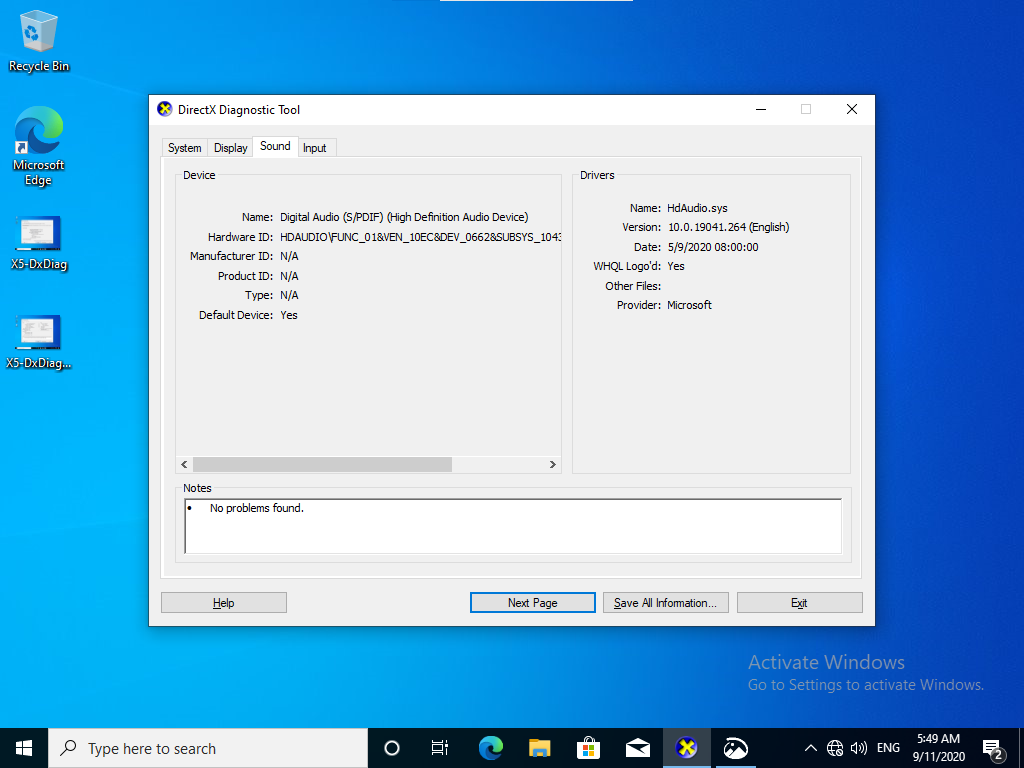This screenshot has width=1024, height=768.
Task: Minimize the DirectX Diagnostic Tool window
Action: coord(761,110)
